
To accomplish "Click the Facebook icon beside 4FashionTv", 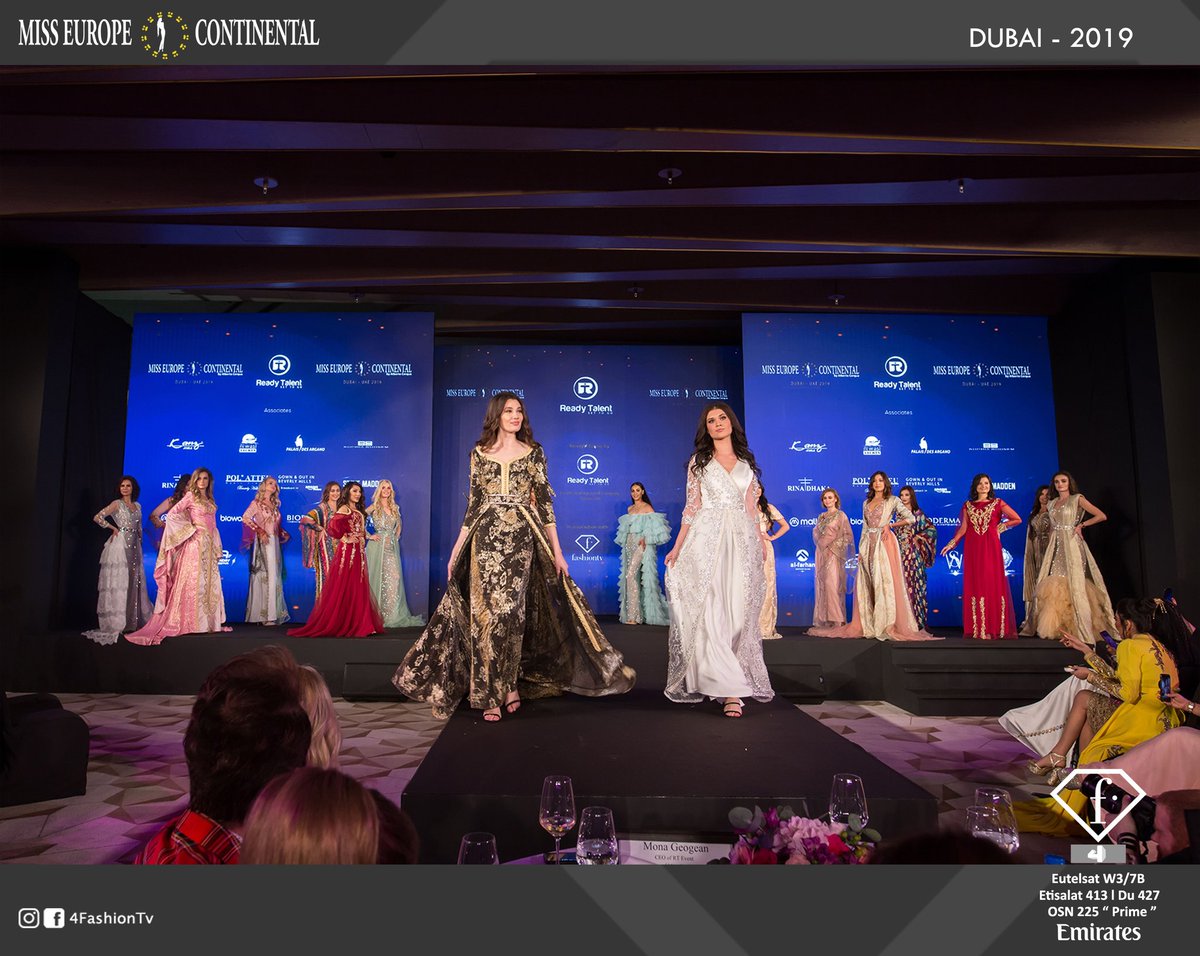I will pos(54,917).
